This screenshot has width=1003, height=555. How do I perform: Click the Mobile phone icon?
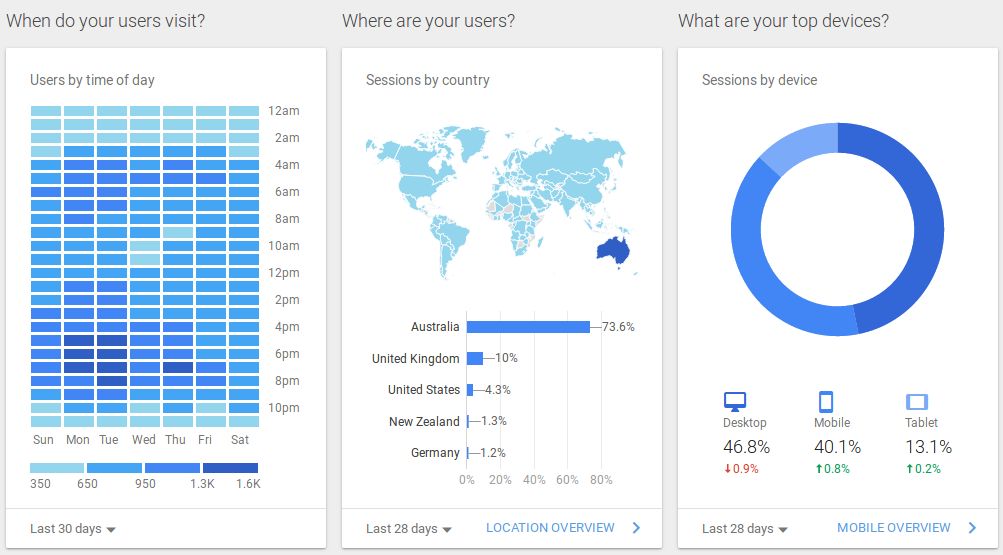coord(826,402)
